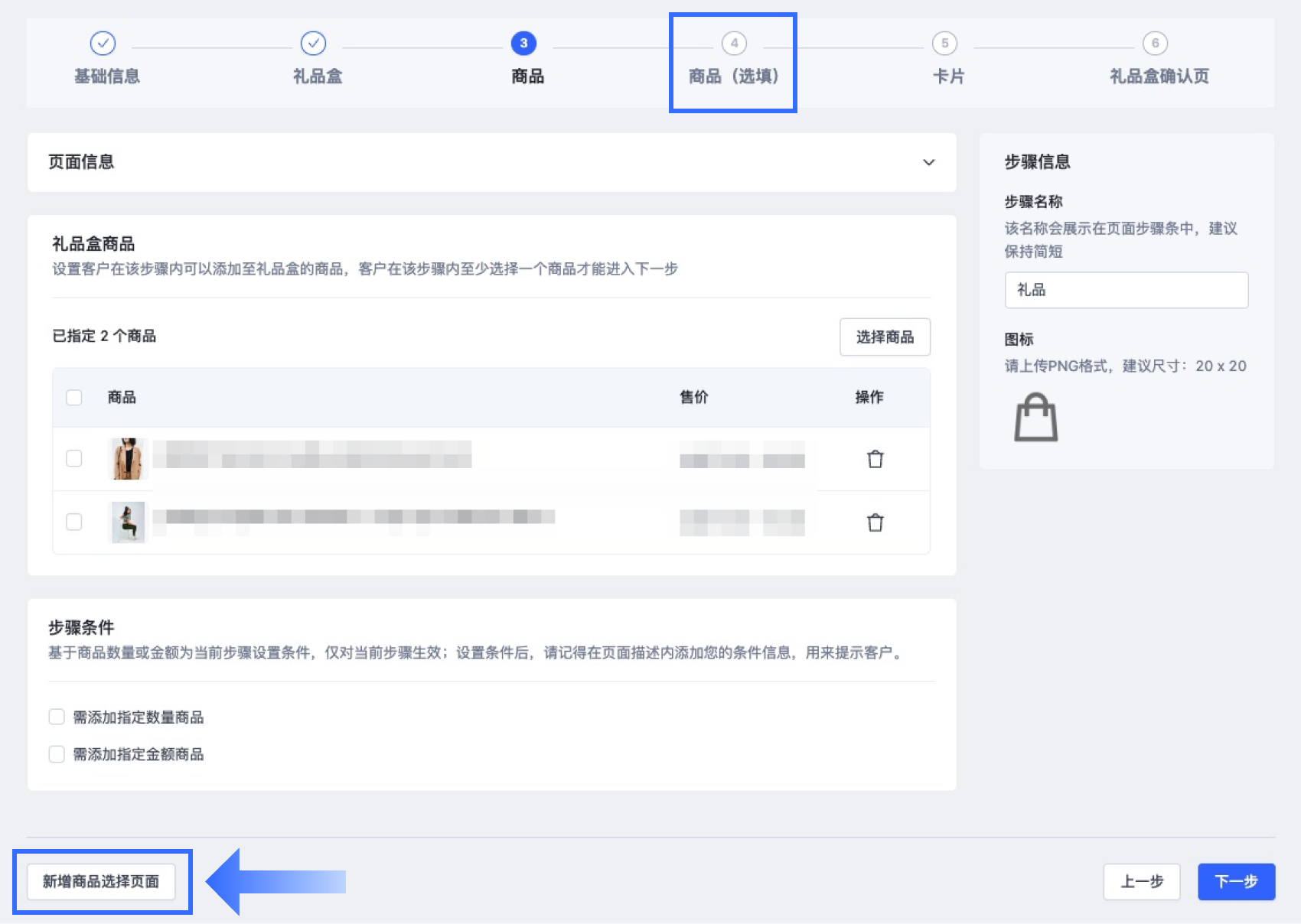The width and height of the screenshot is (1301, 924).
Task: Click the 图标 label
Action: (x=1019, y=339)
